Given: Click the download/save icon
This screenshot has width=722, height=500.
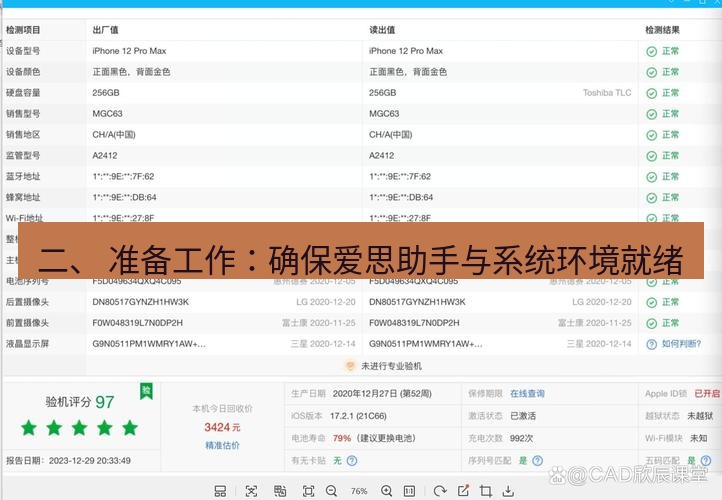Looking at the screenshot, I should point(508,491).
